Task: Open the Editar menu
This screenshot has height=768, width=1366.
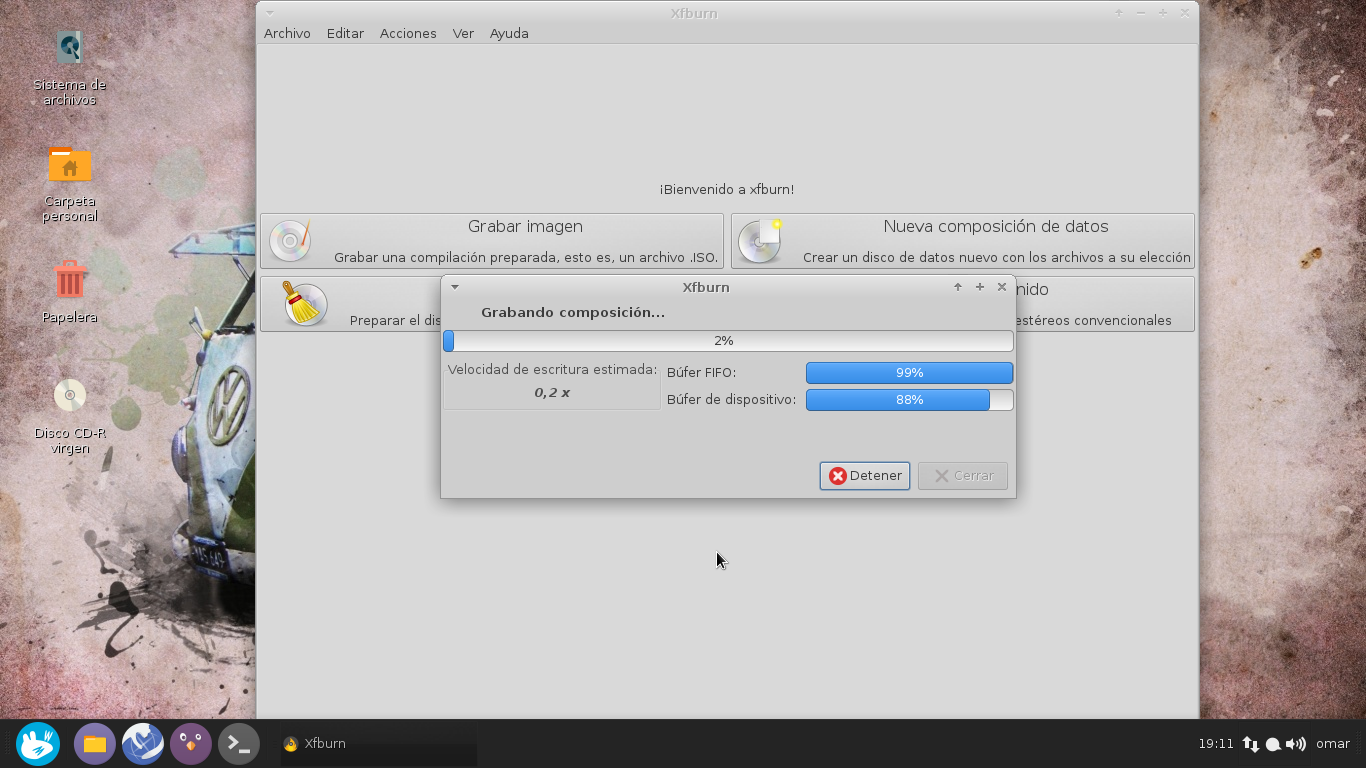Action: [345, 33]
